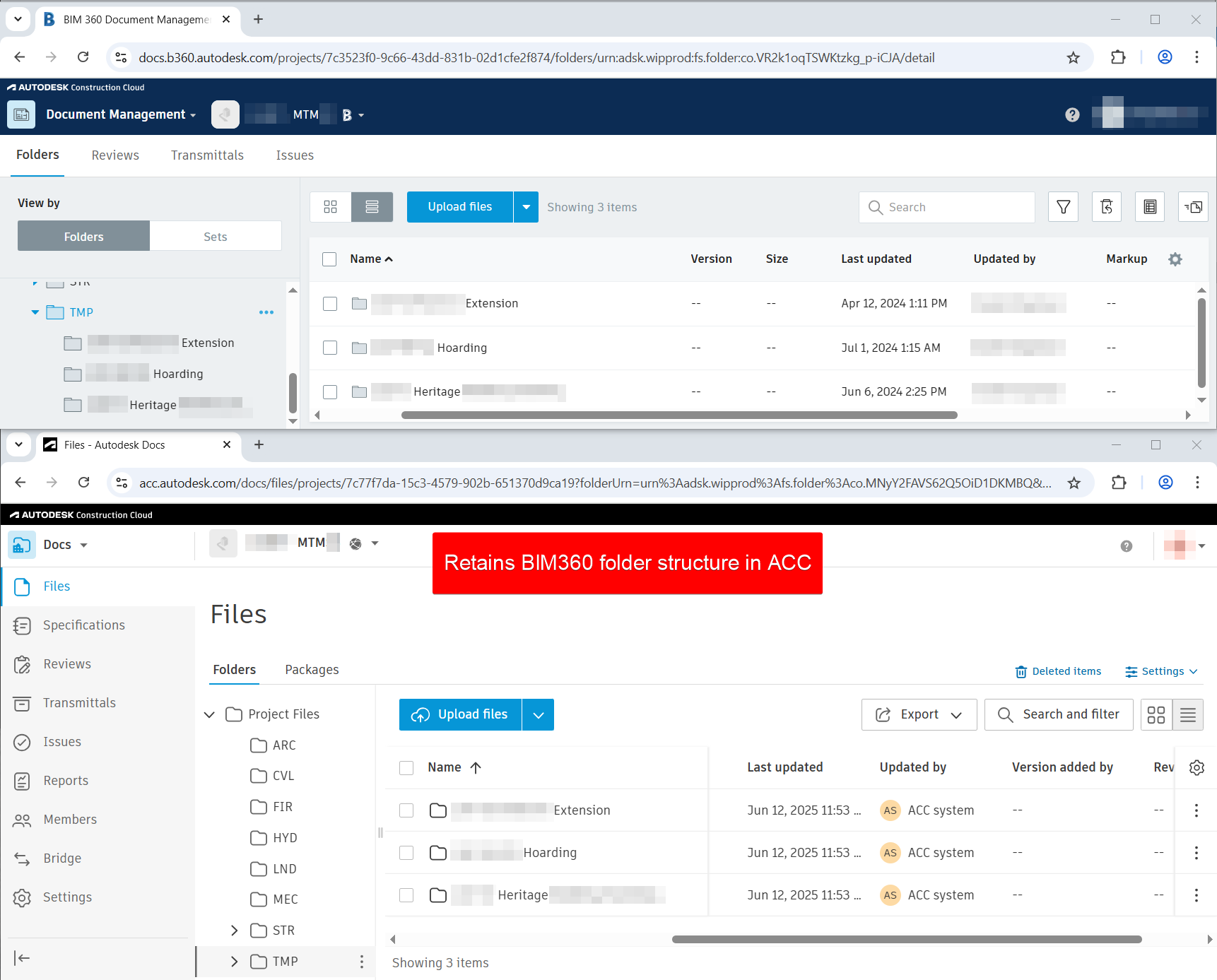Expand the TMP folder in ACC tree

(x=235, y=962)
